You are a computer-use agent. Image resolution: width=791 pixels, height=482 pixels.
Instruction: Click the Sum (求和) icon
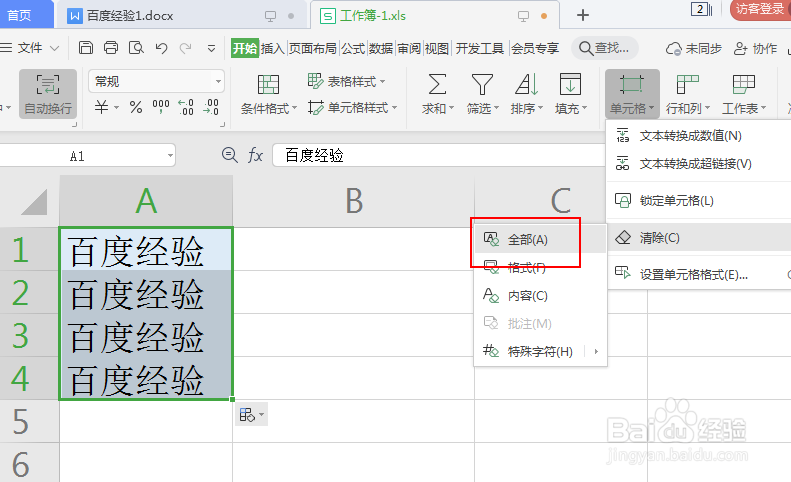point(437,94)
